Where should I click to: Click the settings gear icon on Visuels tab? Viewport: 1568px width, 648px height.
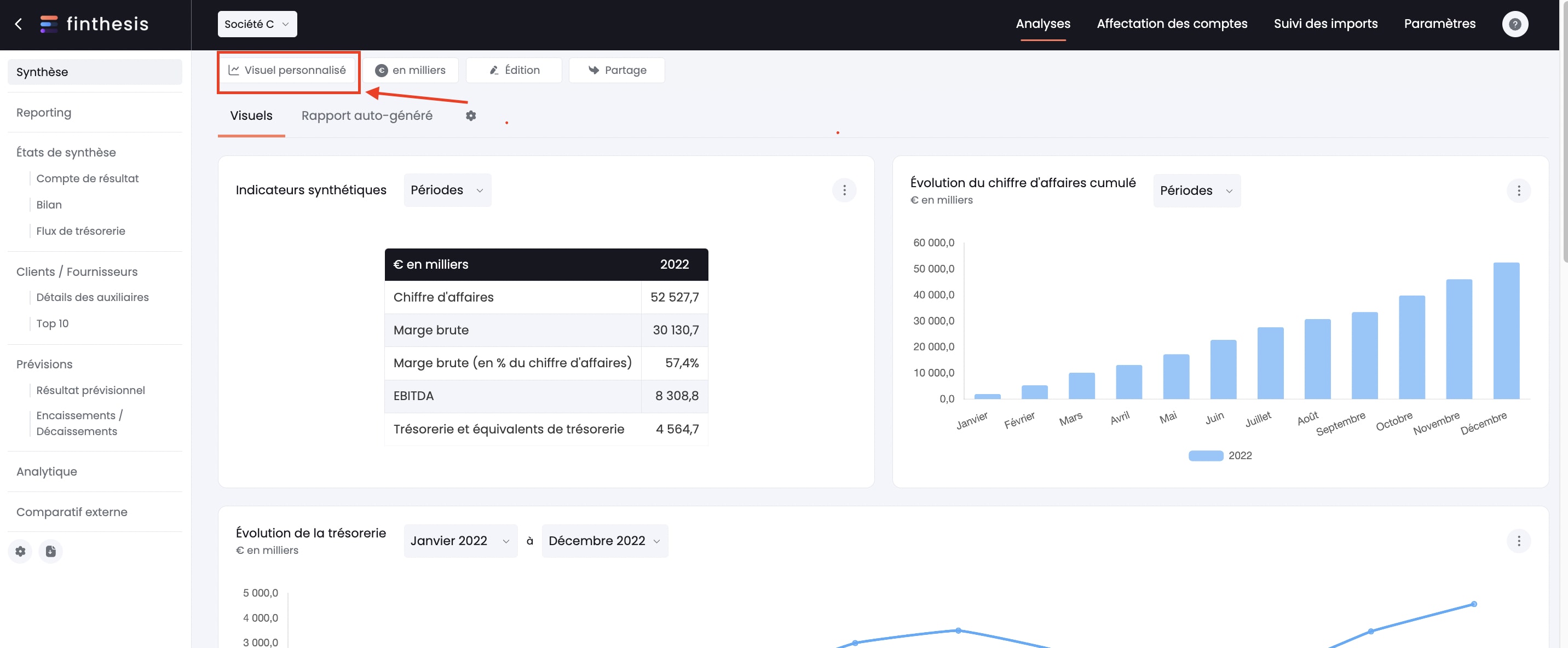pyautogui.click(x=470, y=115)
